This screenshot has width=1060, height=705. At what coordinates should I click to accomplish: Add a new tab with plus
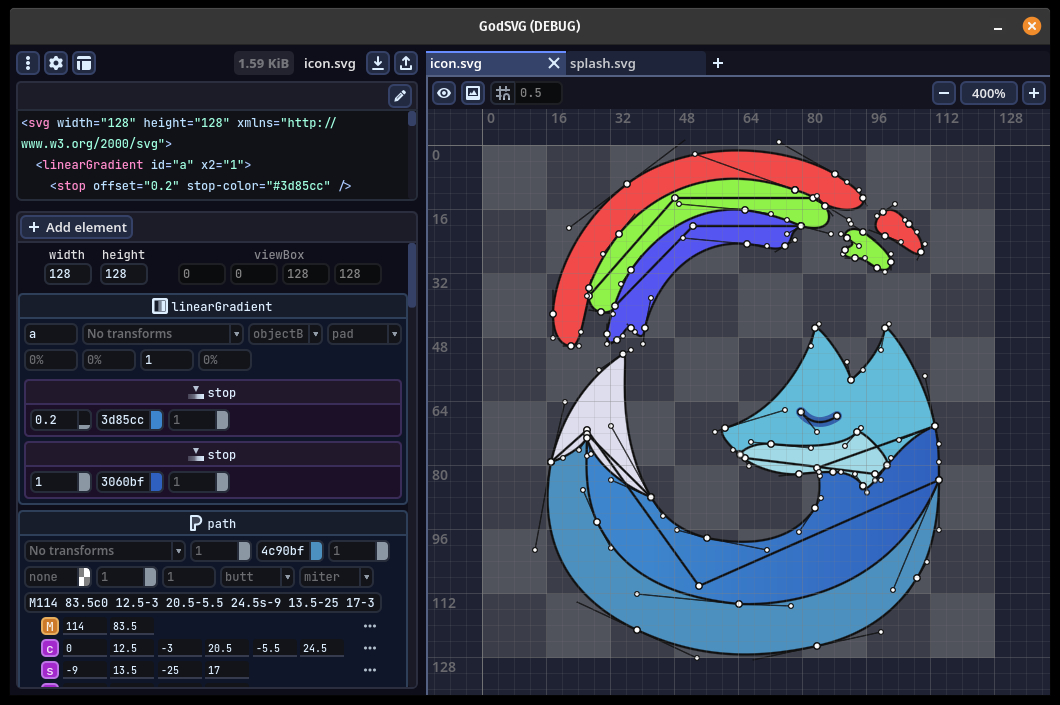[x=717, y=63]
